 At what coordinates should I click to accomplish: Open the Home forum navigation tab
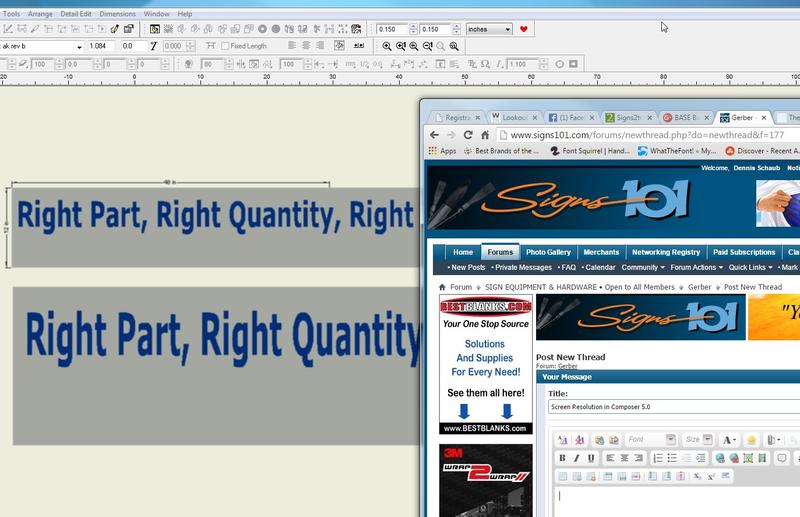coord(463,252)
